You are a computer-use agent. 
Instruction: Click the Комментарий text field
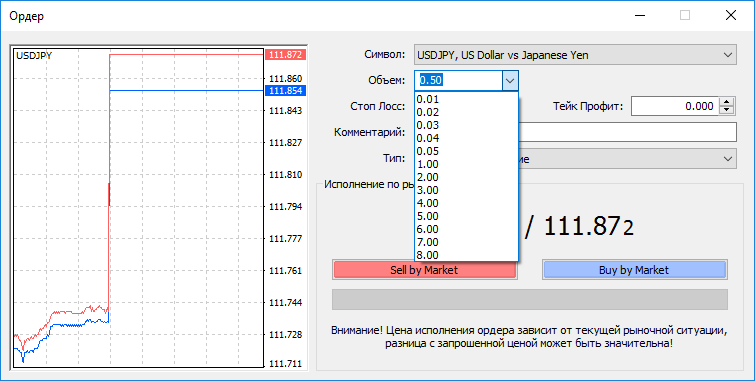627,132
